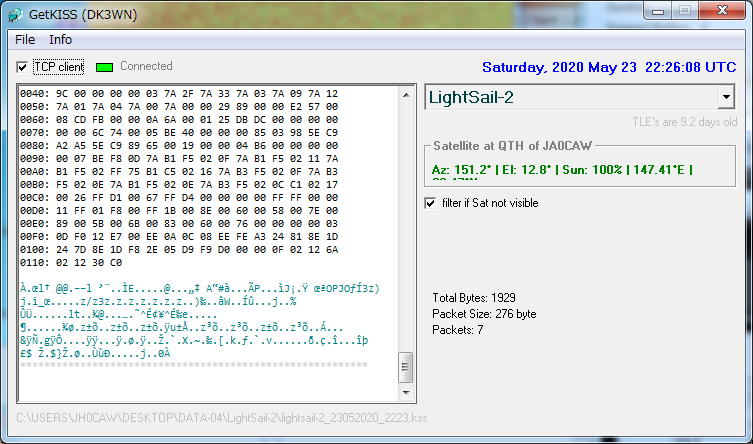Click the green Connected status indicator

tap(104, 67)
